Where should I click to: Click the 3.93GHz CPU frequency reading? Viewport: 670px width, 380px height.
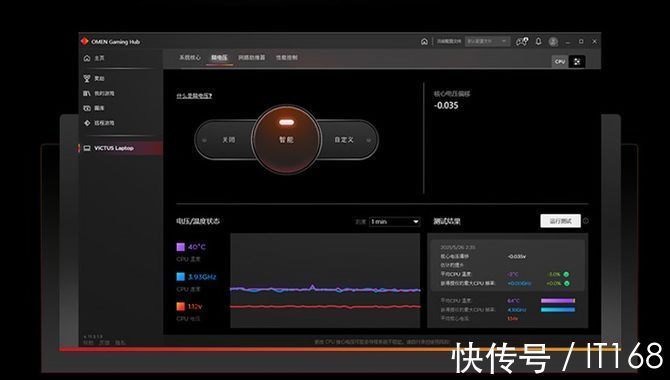tap(202, 277)
